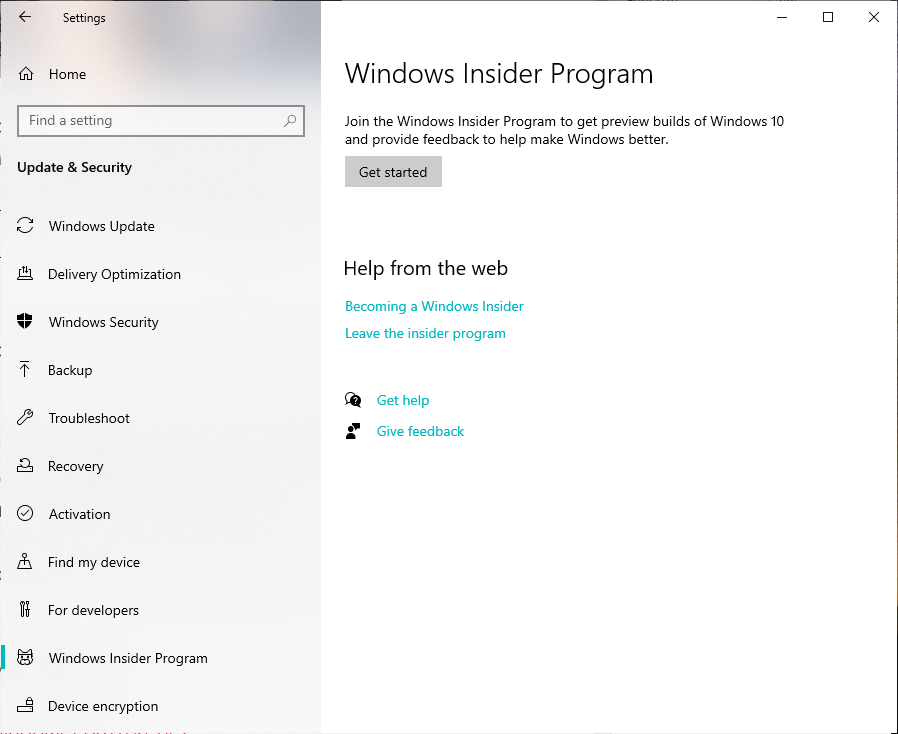The image size is (898, 734).
Task: Focus the Find a setting search box
Action: point(150,121)
